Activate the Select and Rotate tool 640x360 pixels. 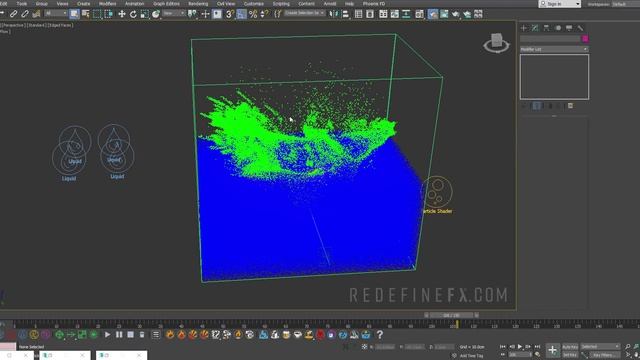133,14
